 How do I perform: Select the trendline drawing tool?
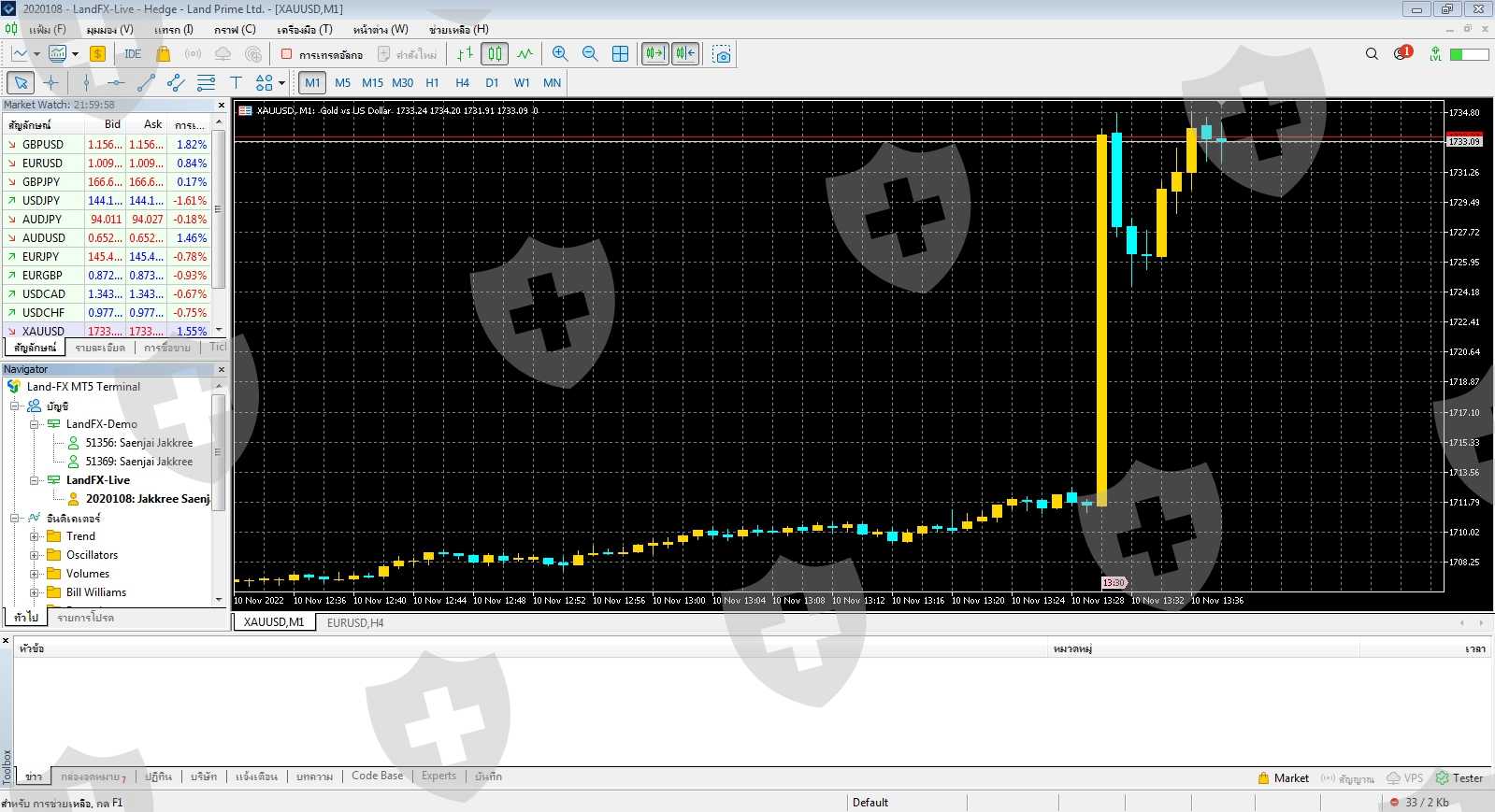[146, 83]
